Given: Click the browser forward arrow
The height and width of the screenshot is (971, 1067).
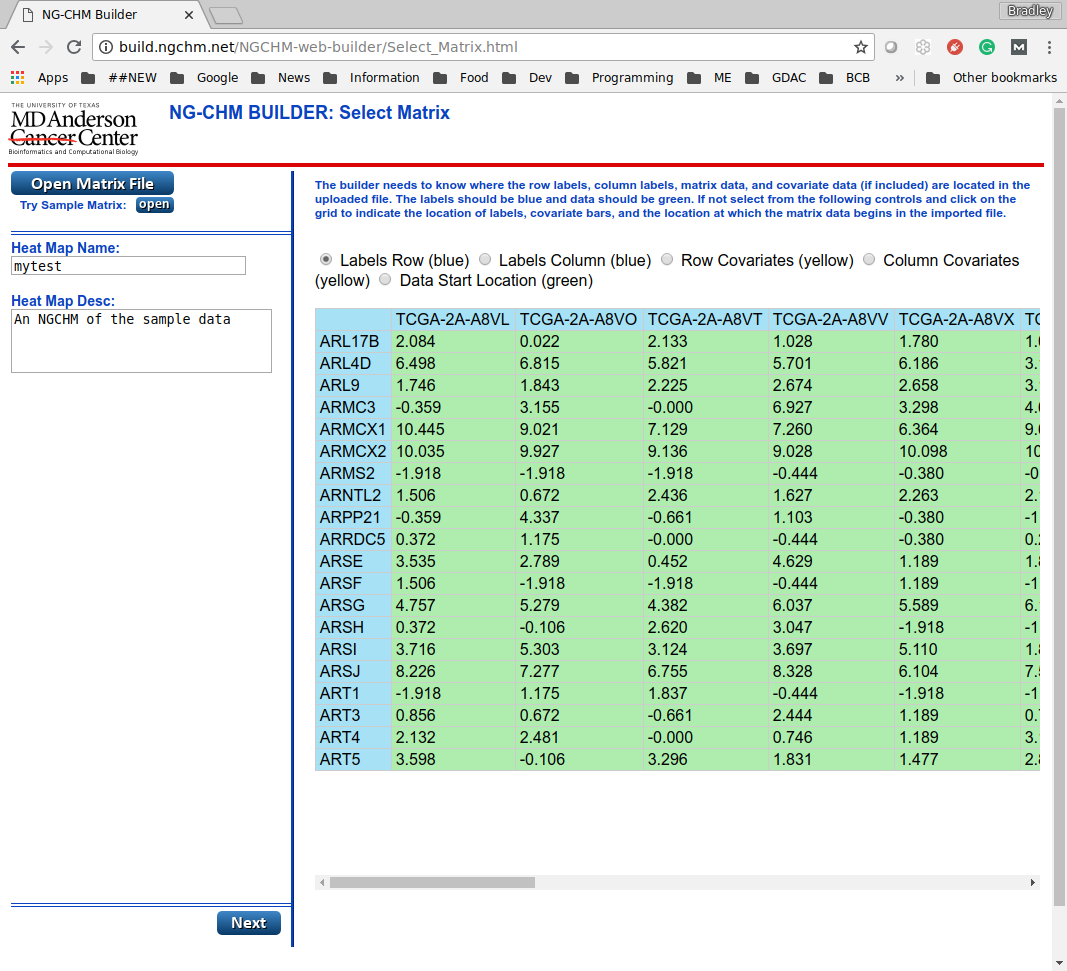Looking at the screenshot, I should pyautogui.click(x=46, y=47).
